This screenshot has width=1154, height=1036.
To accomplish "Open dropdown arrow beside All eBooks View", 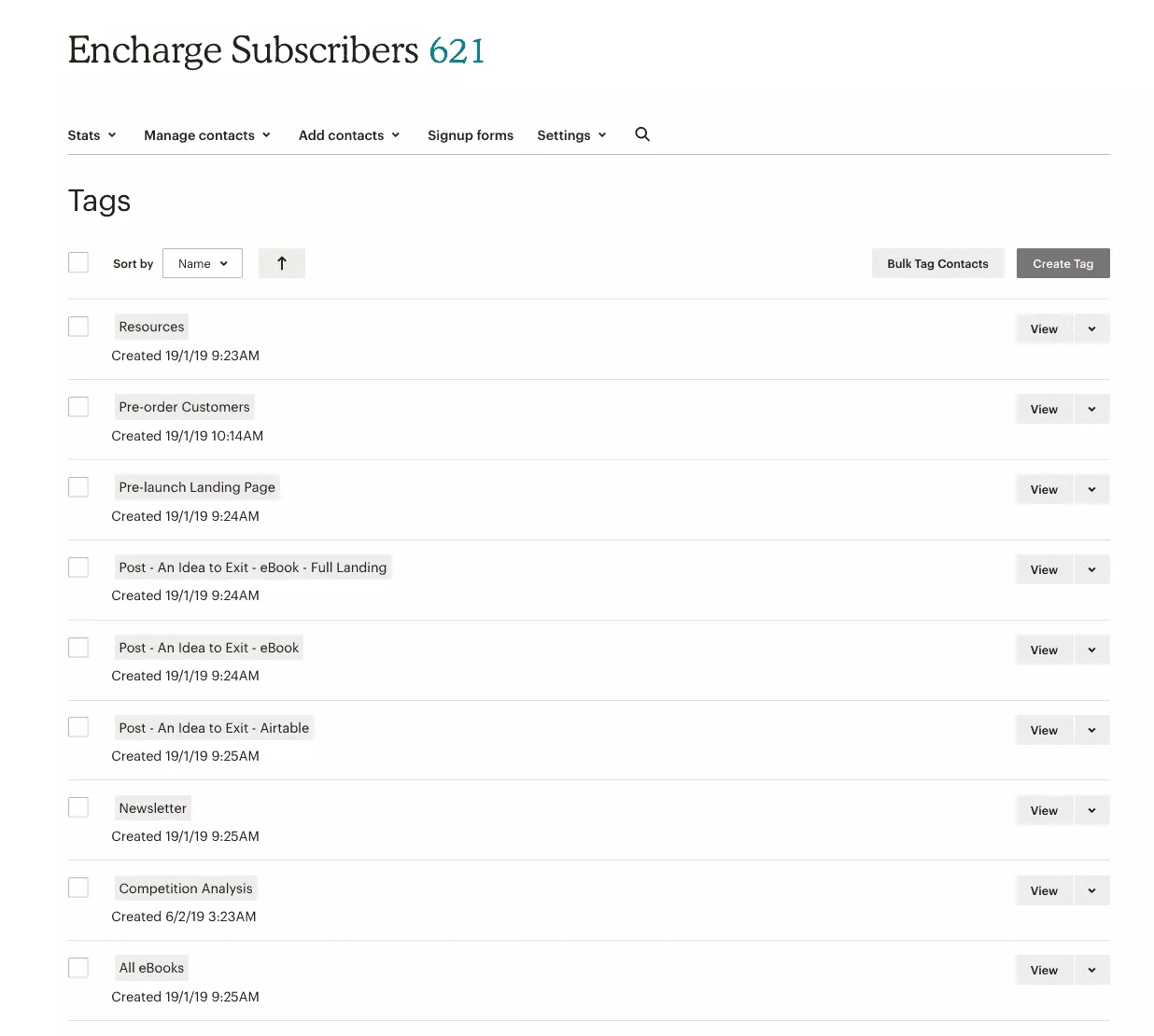I will 1091,971.
